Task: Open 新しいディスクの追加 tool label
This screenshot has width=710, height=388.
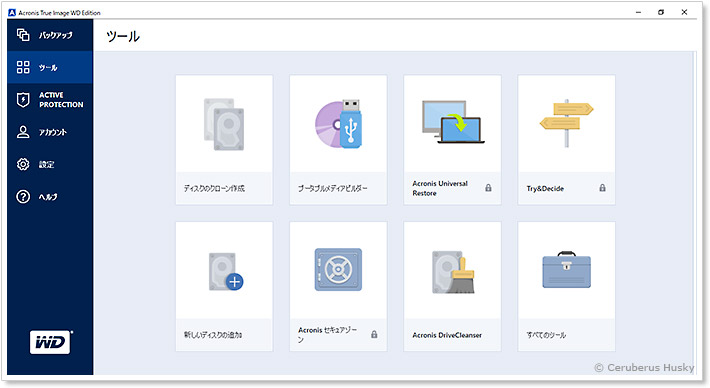Action: click(x=213, y=335)
